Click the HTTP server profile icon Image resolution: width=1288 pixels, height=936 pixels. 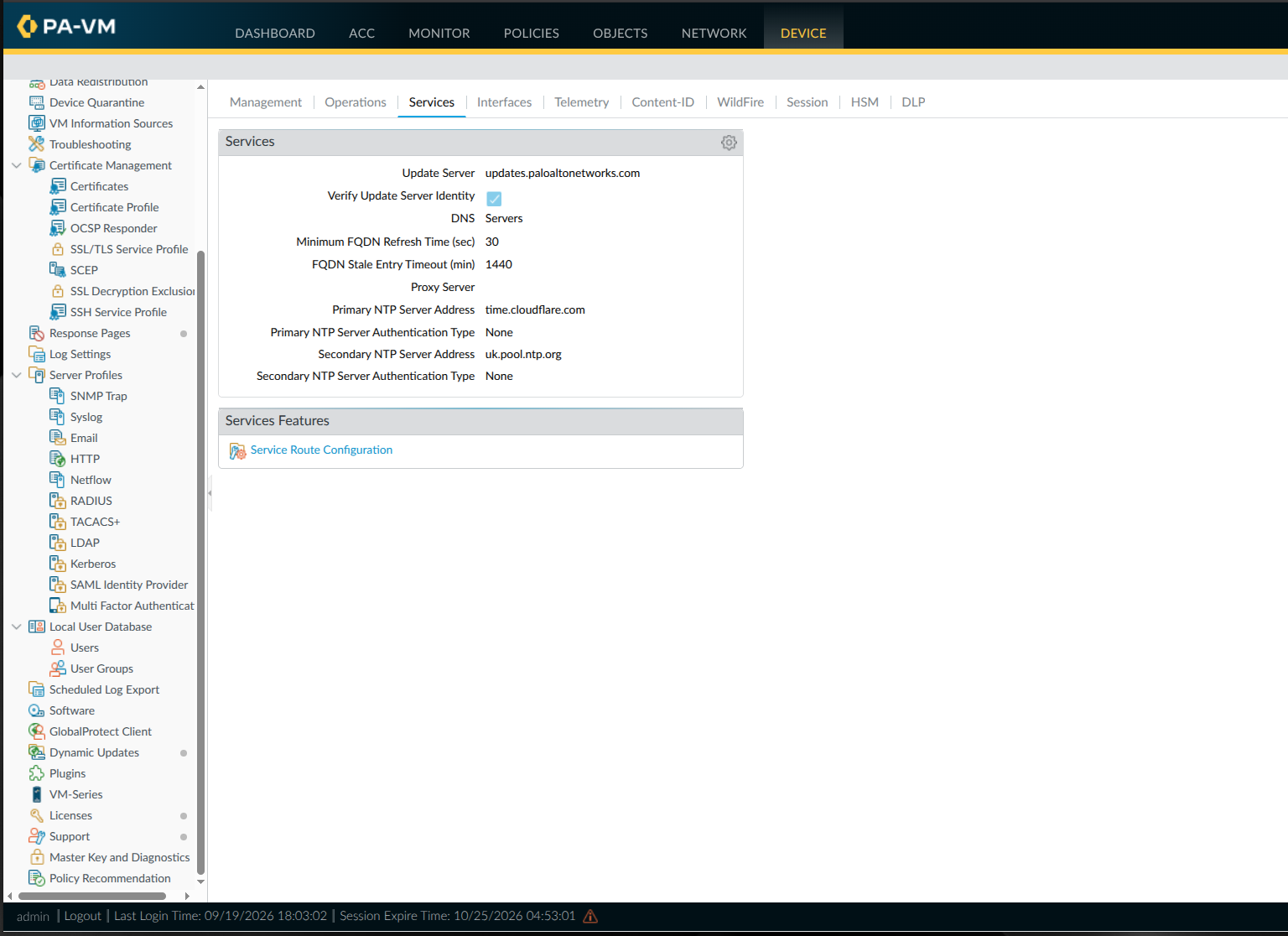pos(57,459)
